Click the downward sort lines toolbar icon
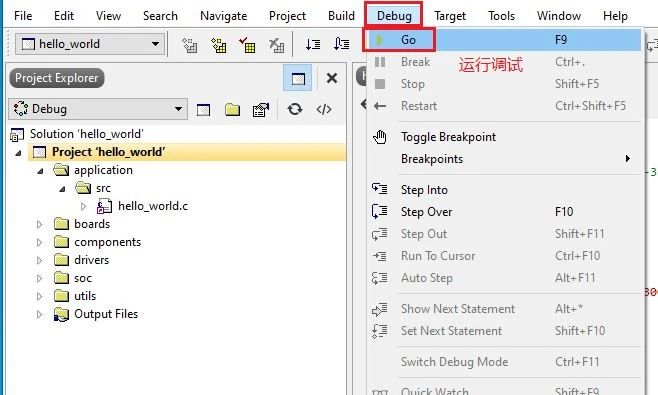Screen dimensions: 658x395 313,44
